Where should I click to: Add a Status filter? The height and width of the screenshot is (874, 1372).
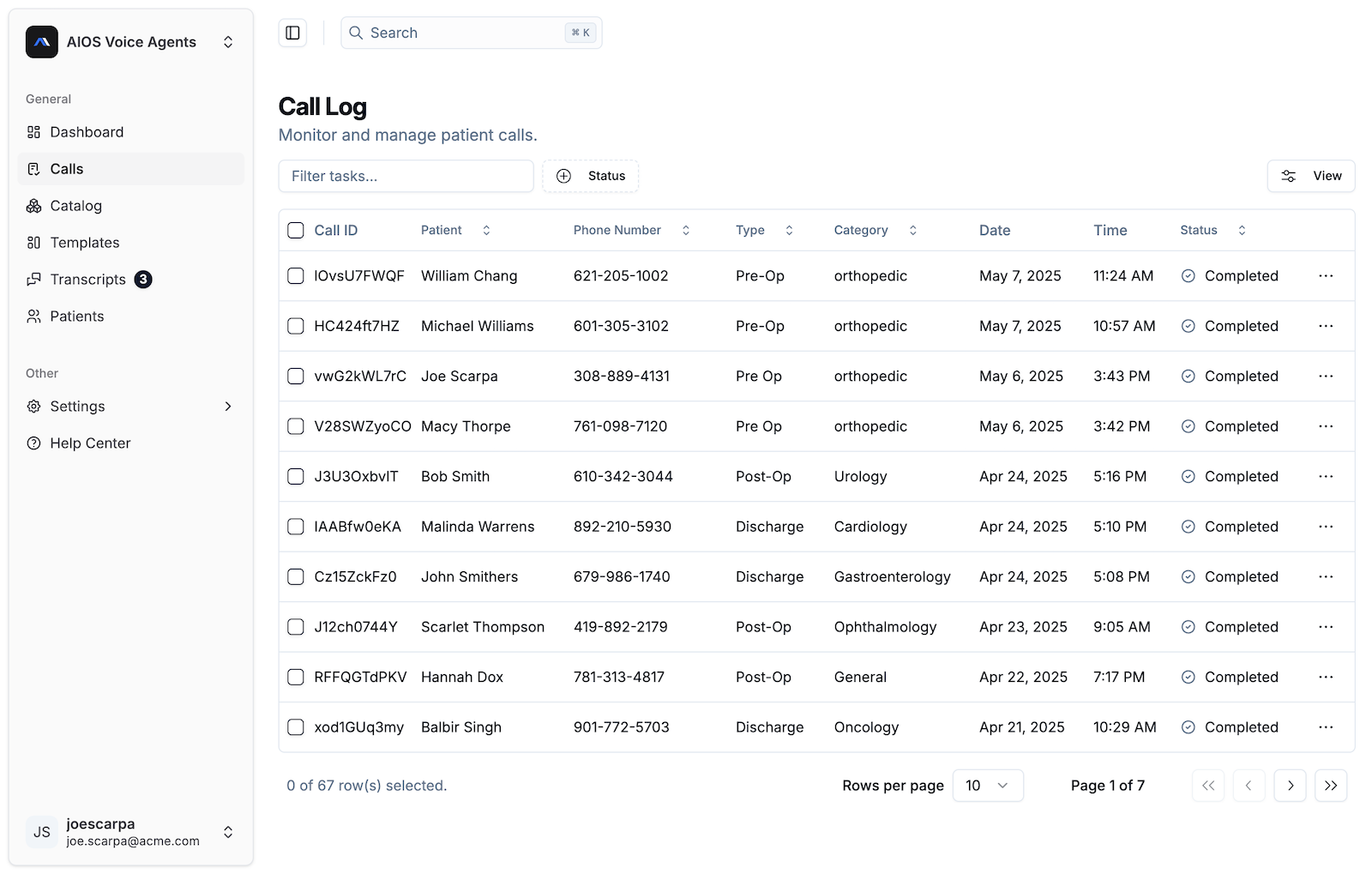591,176
